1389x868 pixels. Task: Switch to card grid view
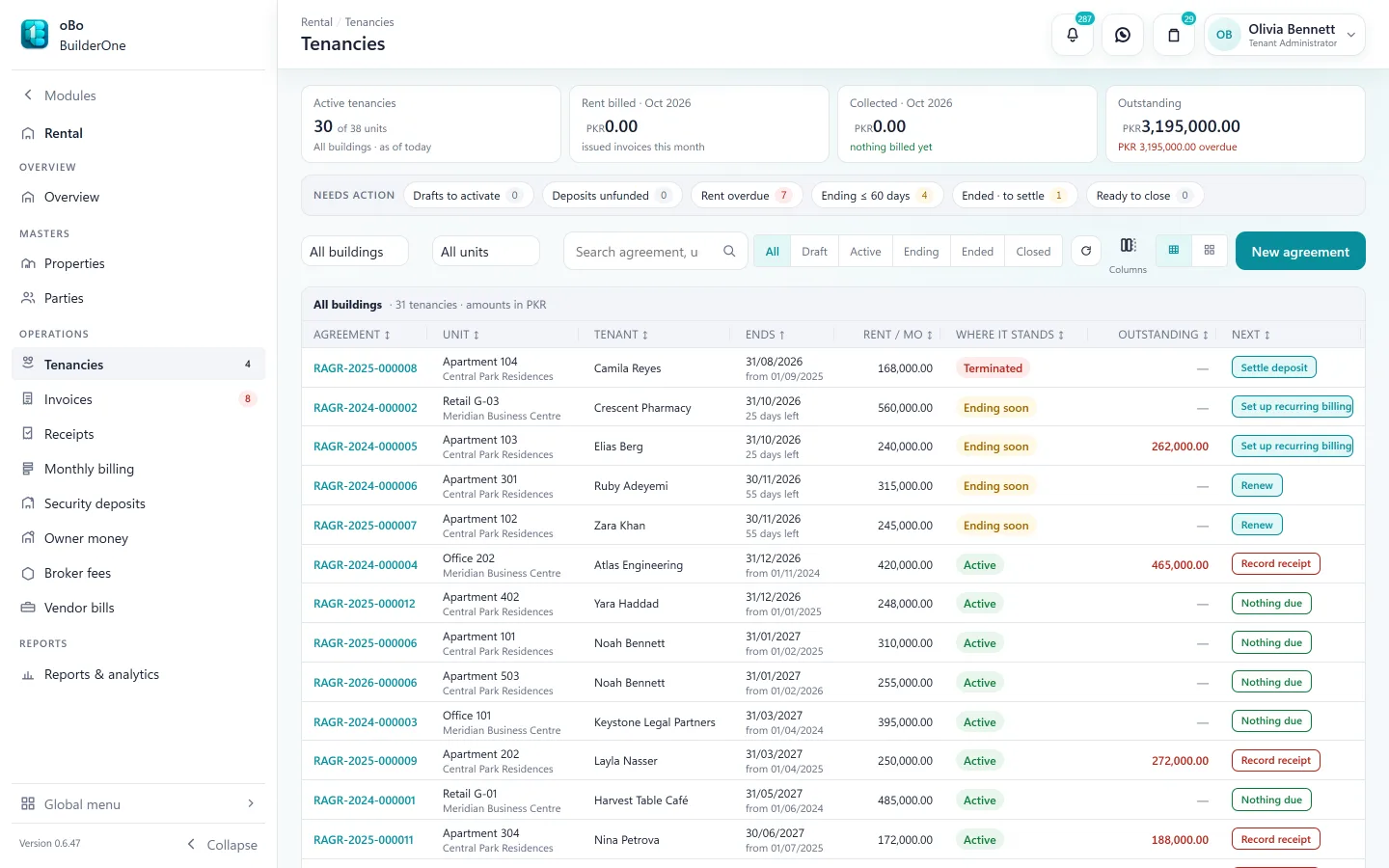(x=1210, y=251)
